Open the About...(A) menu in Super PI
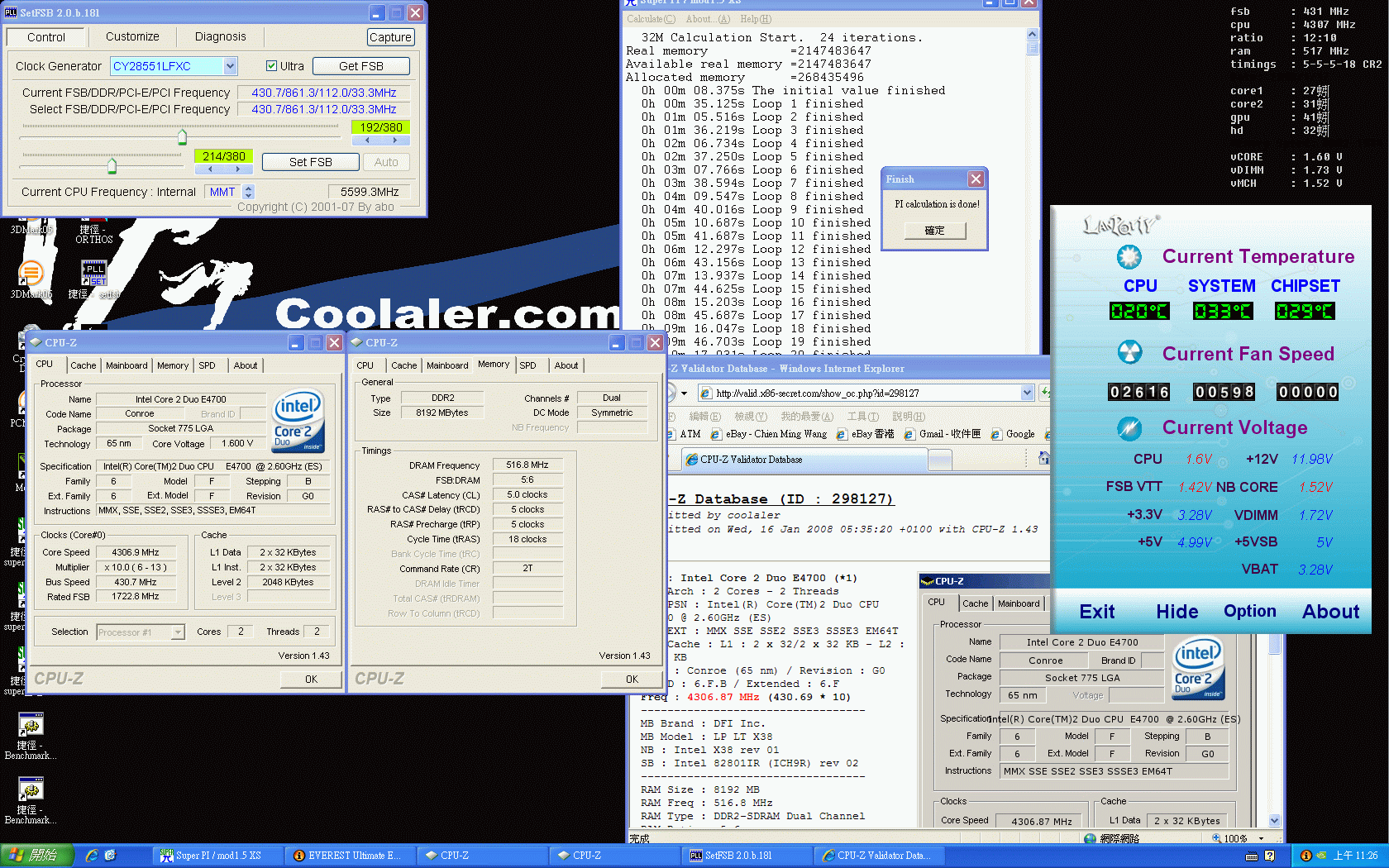The height and width of the screenshot is (868, 1389). (x=708, y=19)
